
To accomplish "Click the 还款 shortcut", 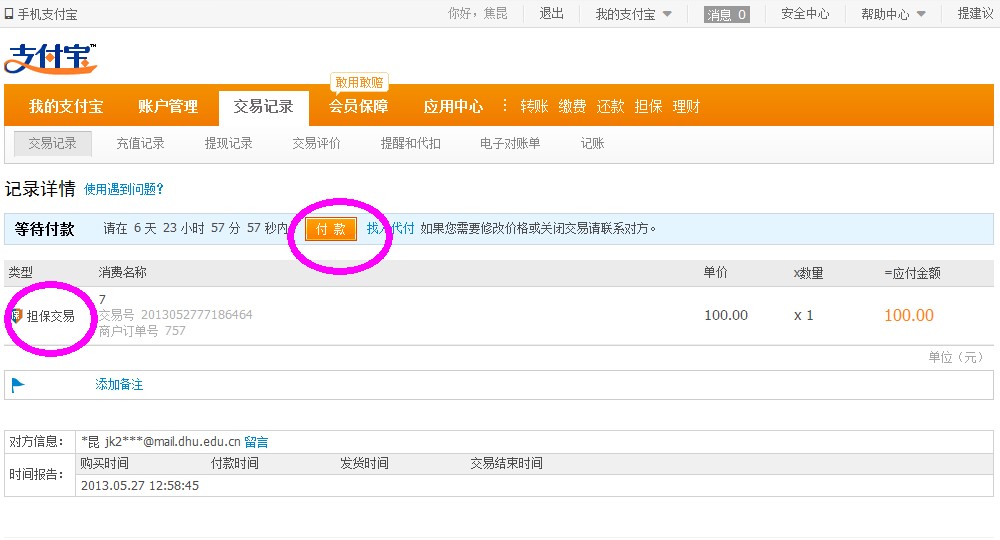I will tap(610, 106).
